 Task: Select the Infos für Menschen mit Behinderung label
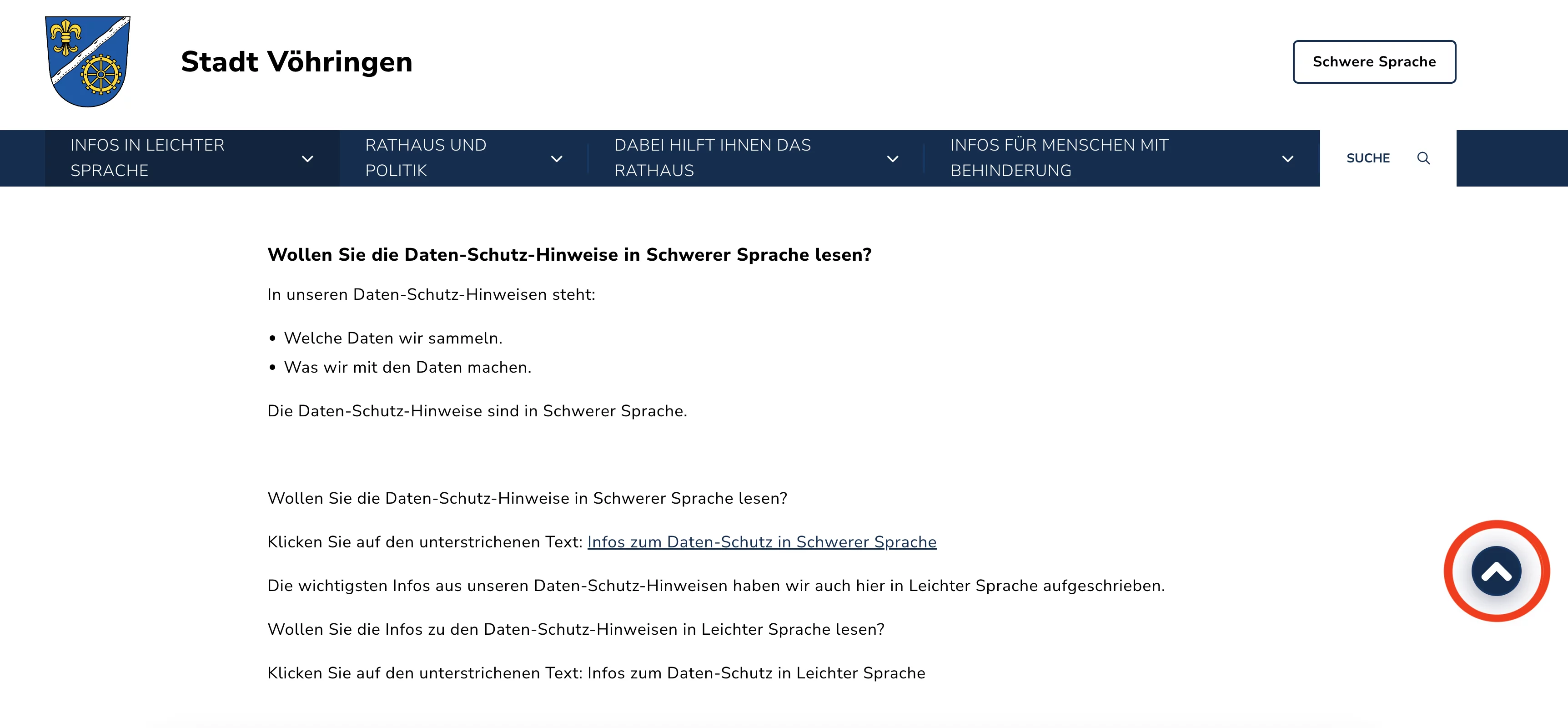(x=1059, y=158)
